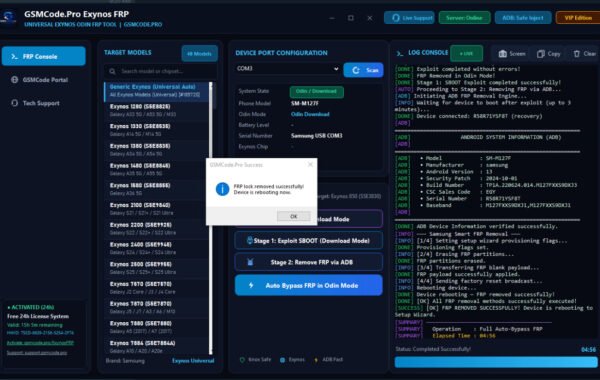Image resolution: width=600 pixels, height=380 pixels.
Task: Click the trash icon beside Clear
Action: tap(577, 54)
